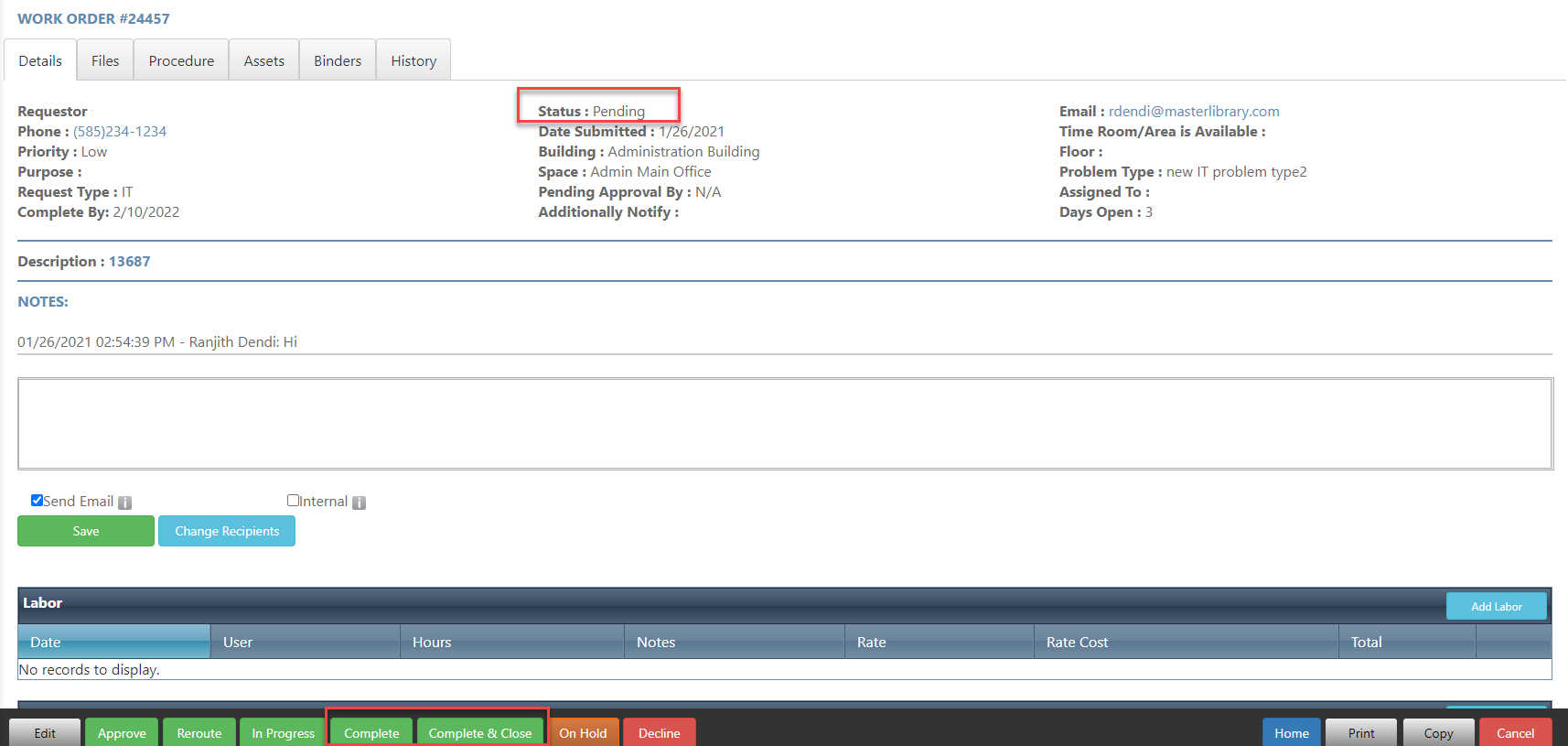1568x746 pixels.
Task: Click the Rate Cost column header
Action: pyautogui.click(x=1187, y=642)
